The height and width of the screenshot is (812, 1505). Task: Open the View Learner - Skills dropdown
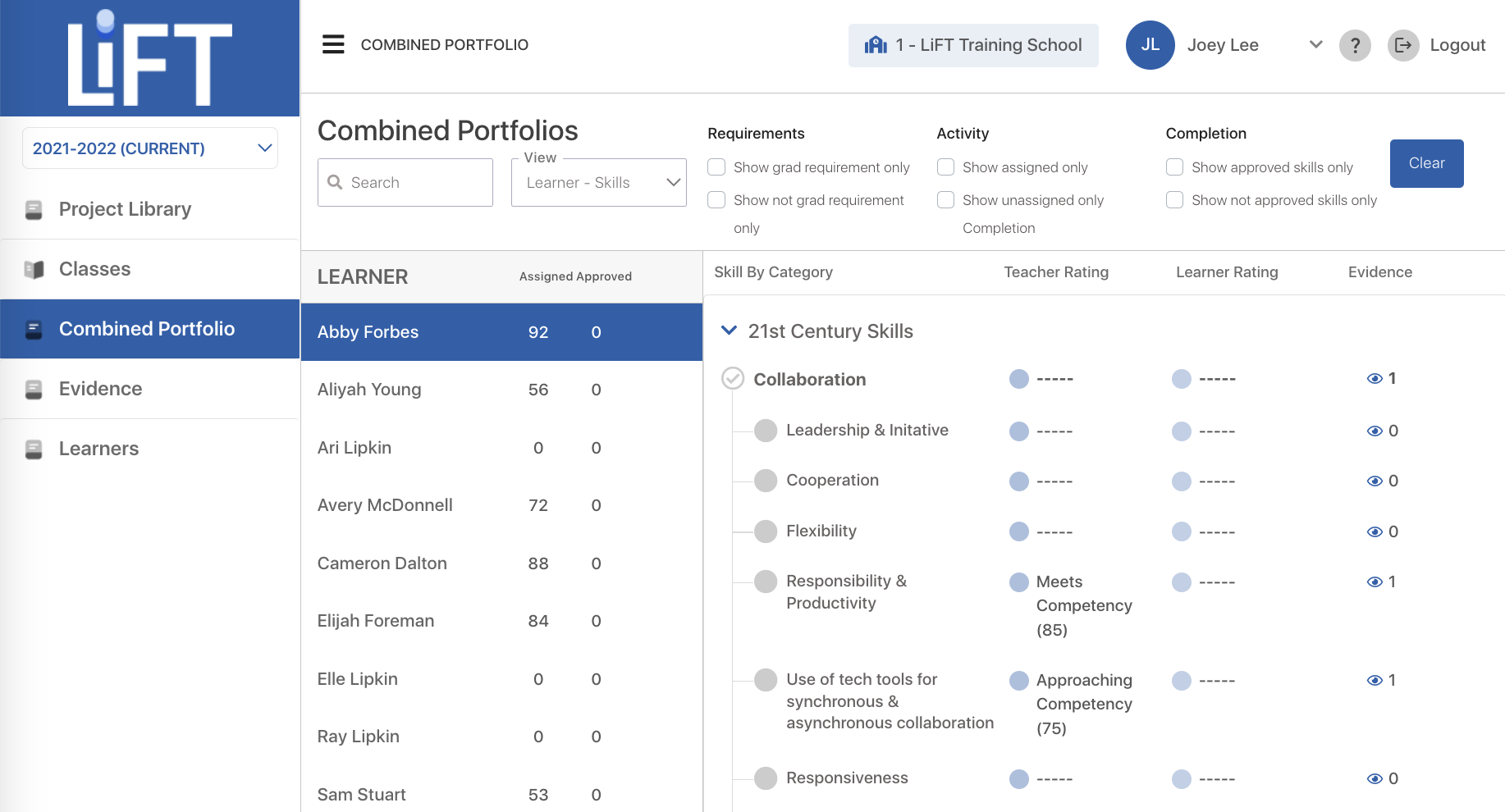tap(599, 182)
